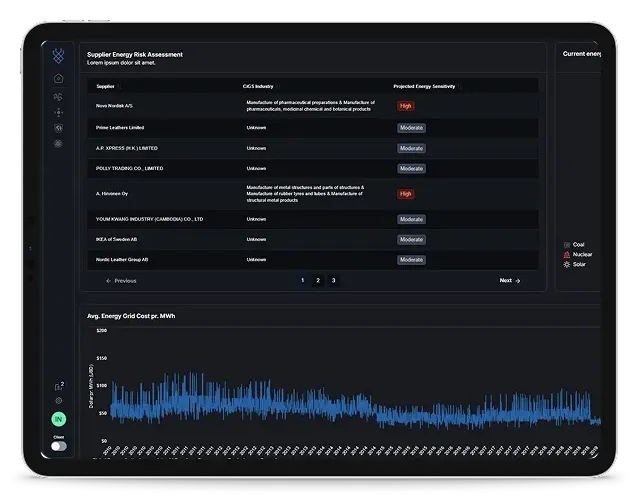Click the Supplier Energy Risk Assessment title
Viewport: 639px width, 499px height.
point(135,54)
